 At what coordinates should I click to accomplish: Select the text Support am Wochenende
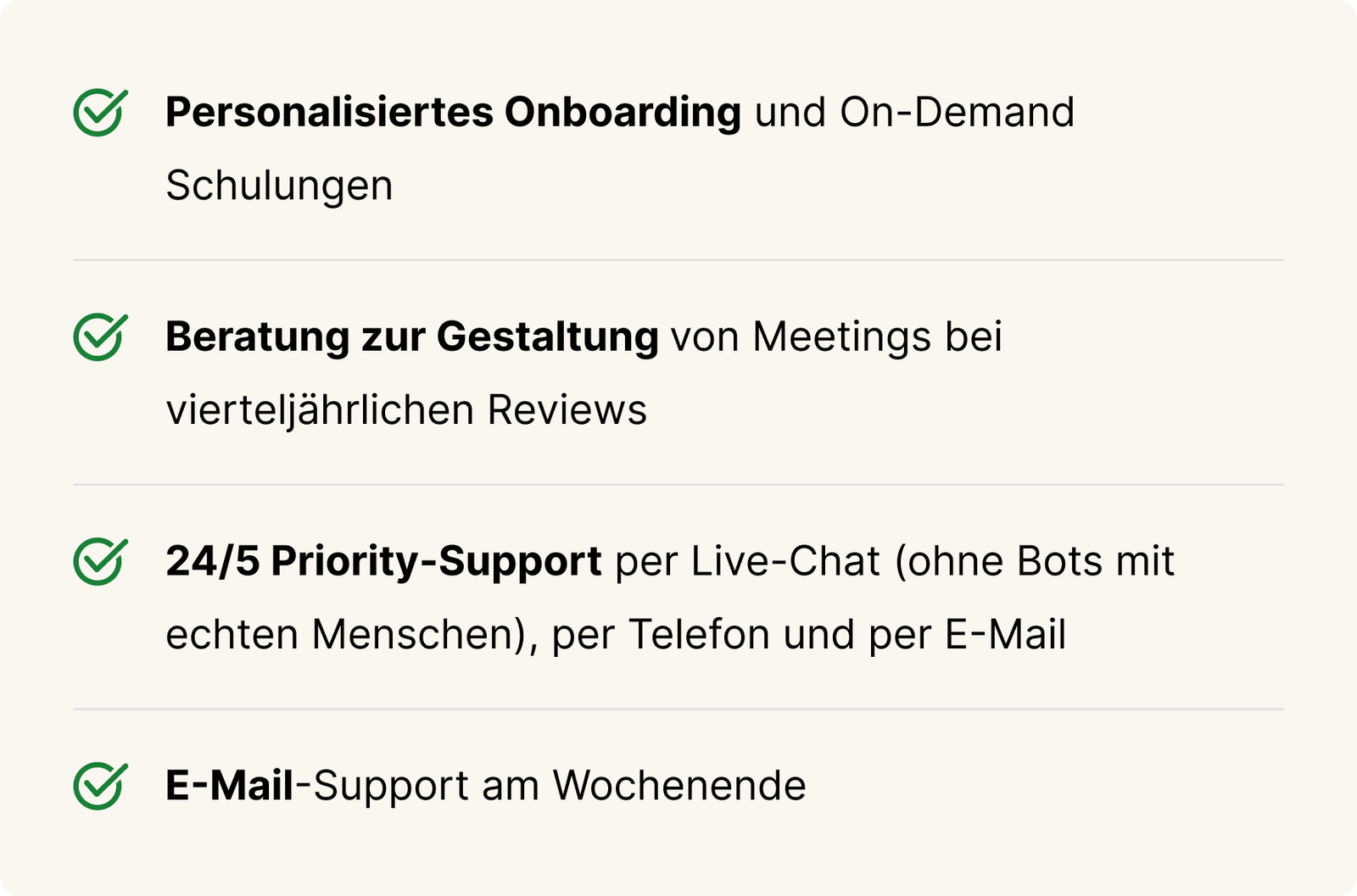click(x=560, y=787)
